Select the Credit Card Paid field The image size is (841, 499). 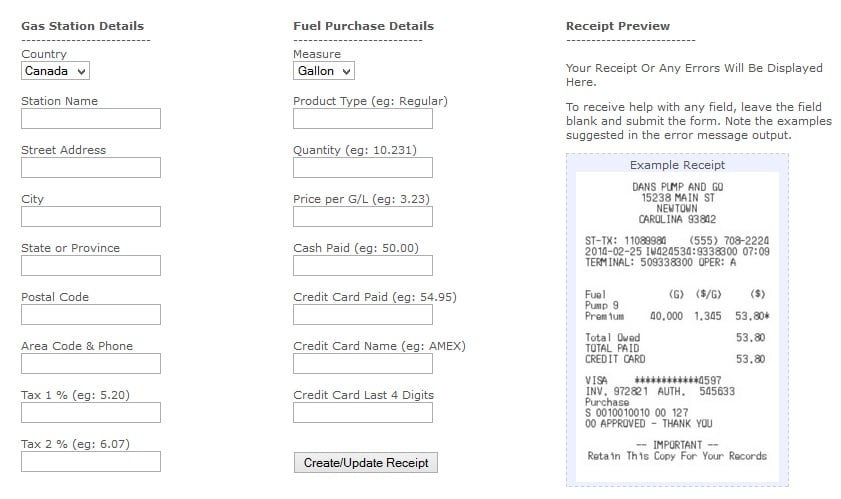click(x=363, y=314)
